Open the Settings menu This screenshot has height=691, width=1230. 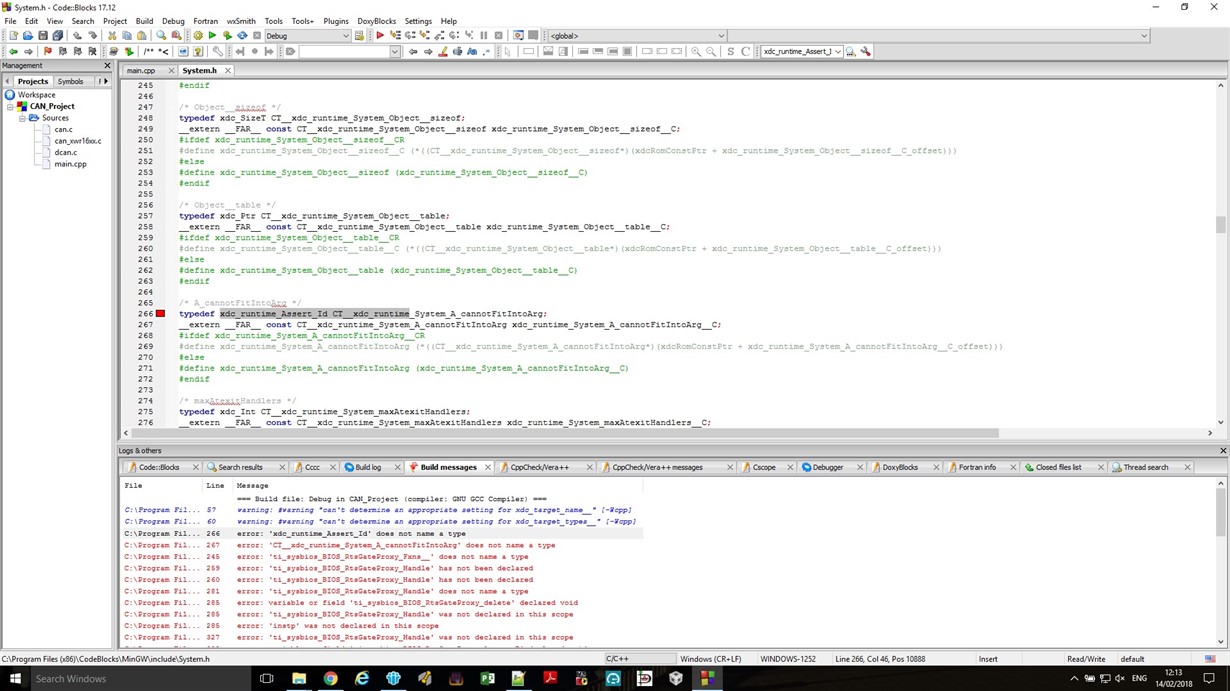tap(418, 21)
